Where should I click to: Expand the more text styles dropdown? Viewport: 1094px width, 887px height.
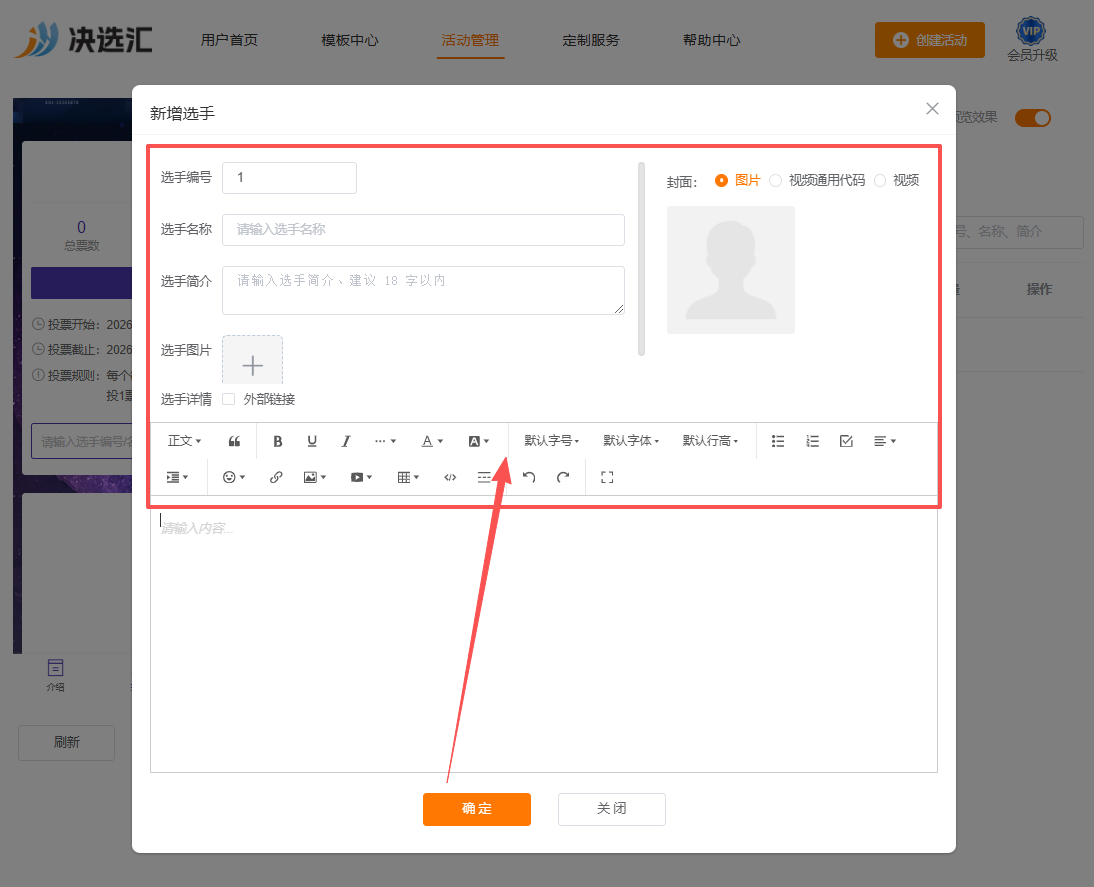tap(385, 441)
